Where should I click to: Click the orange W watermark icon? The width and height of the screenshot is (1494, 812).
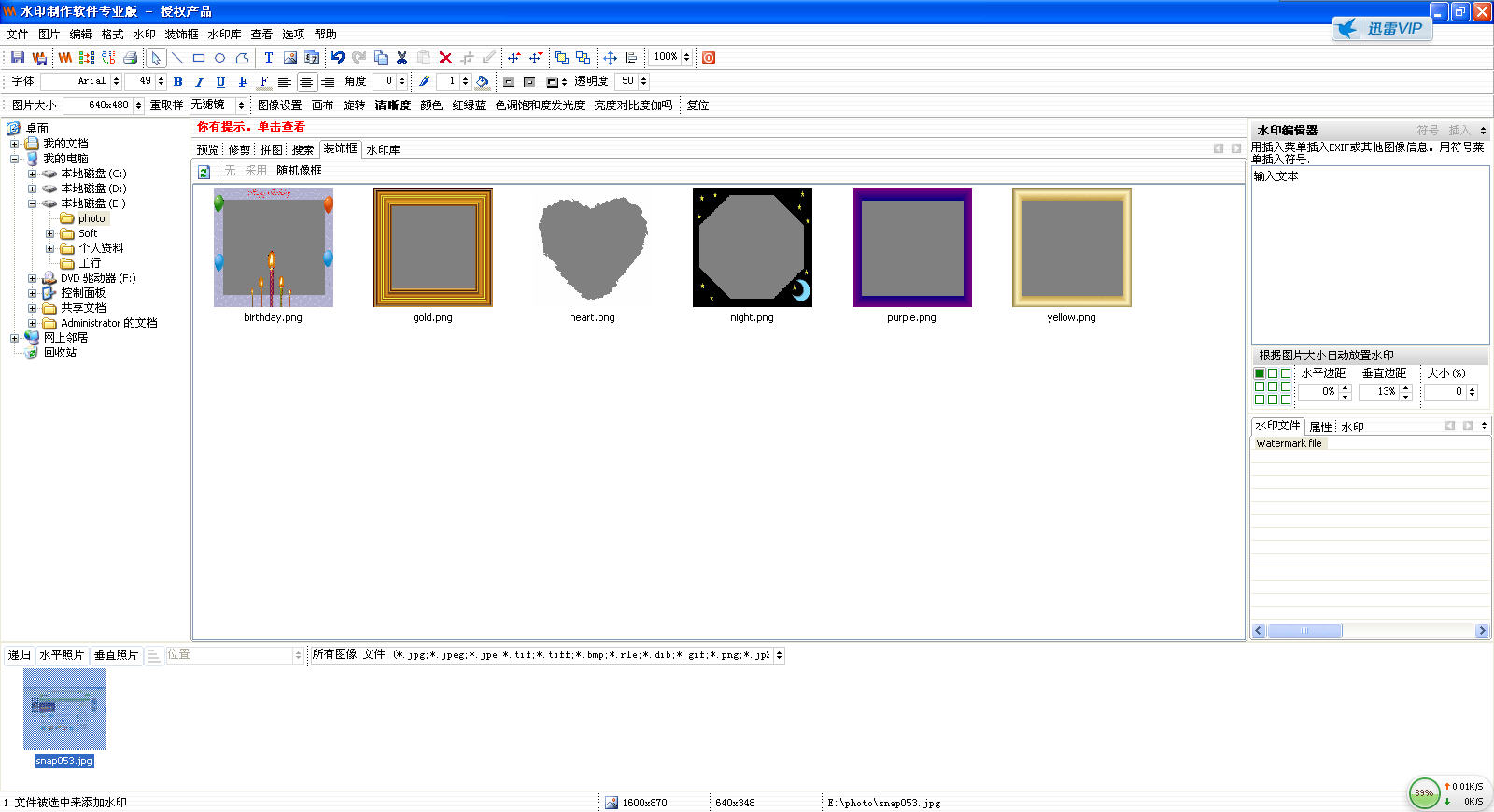pyautogui.click(x=65, y=58)
